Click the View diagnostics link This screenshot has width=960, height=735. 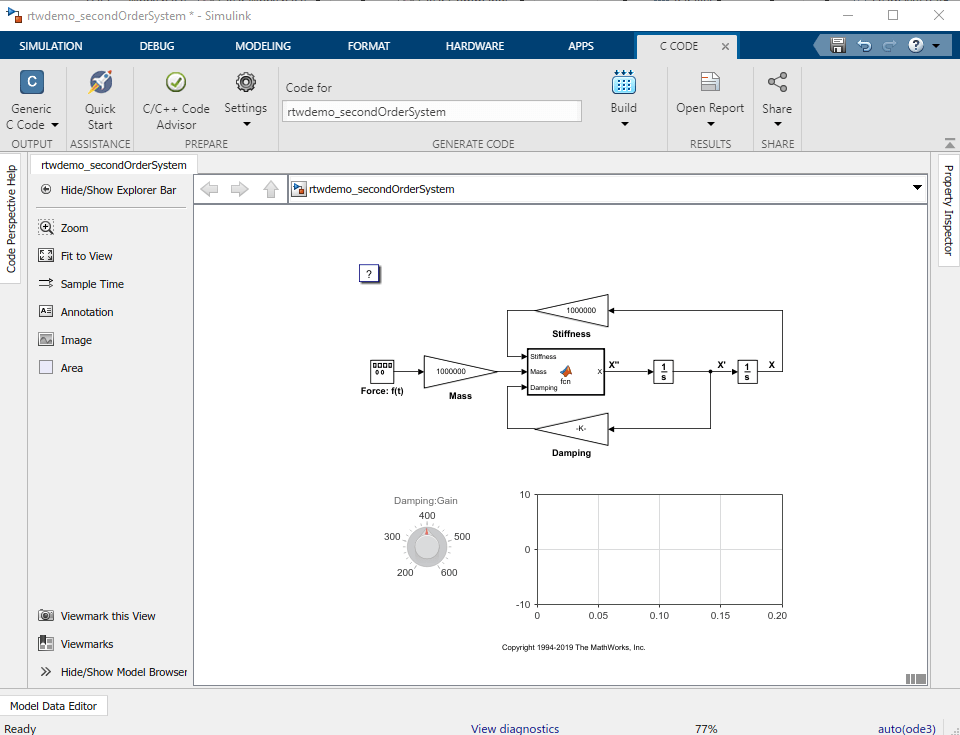515,728
